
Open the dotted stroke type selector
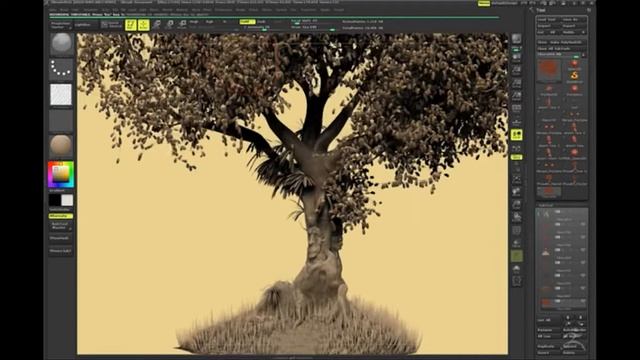coord(61,69)
